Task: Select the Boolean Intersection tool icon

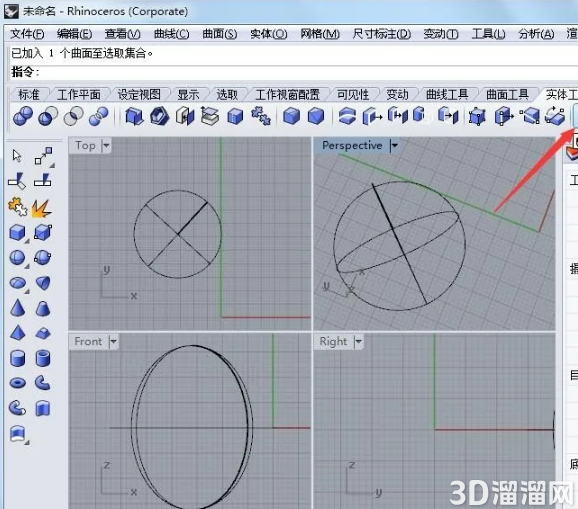Action: (73, 116)
